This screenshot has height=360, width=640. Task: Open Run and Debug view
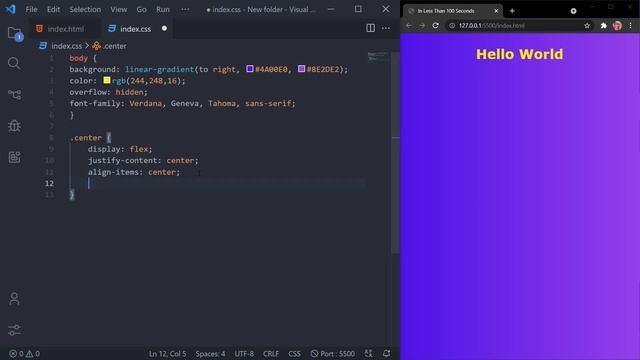click(x=14, y=126)
